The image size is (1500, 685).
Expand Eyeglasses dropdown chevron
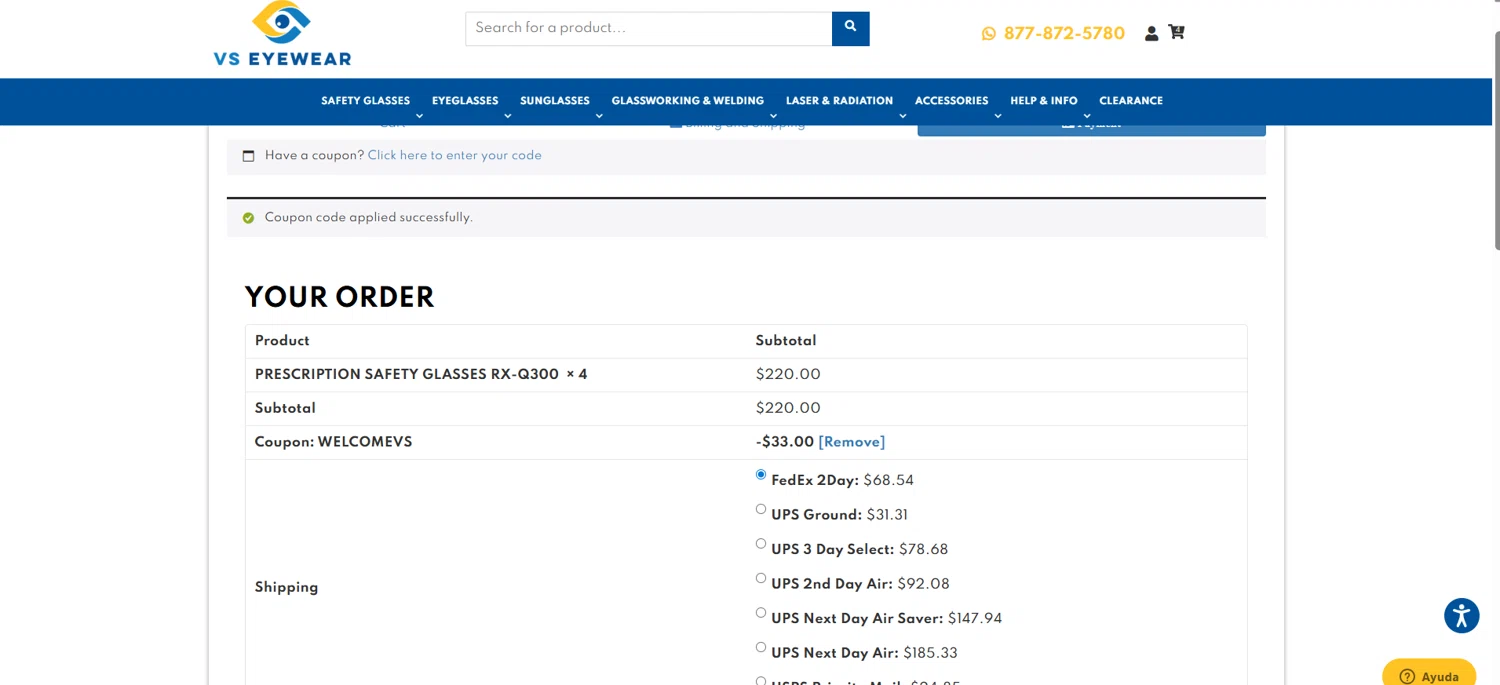point(508,116)
